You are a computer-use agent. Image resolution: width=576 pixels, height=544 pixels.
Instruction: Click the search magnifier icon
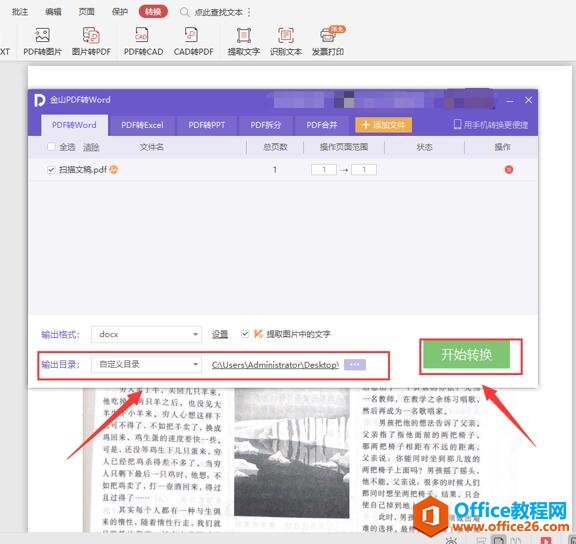click(184, 12)
